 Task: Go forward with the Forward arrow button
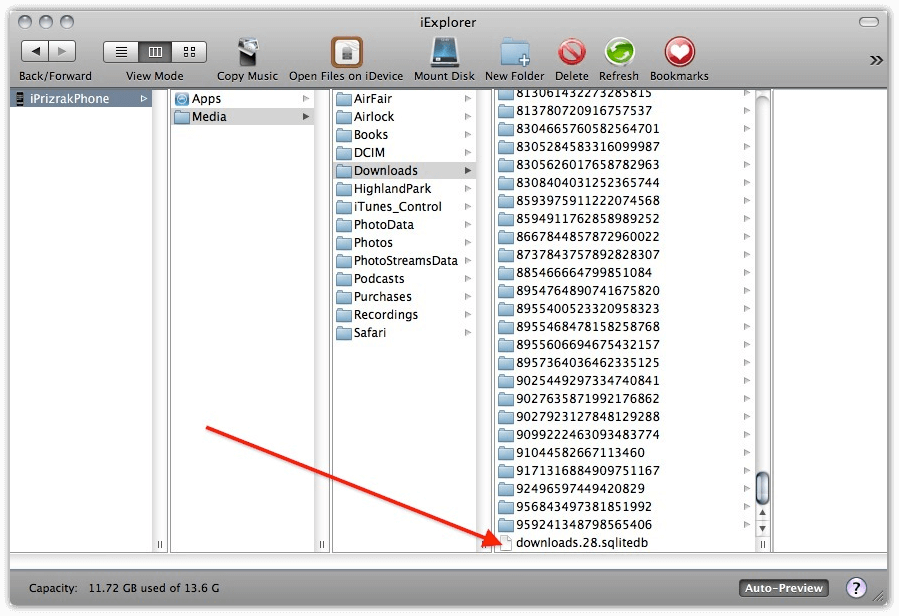(62, 51)
